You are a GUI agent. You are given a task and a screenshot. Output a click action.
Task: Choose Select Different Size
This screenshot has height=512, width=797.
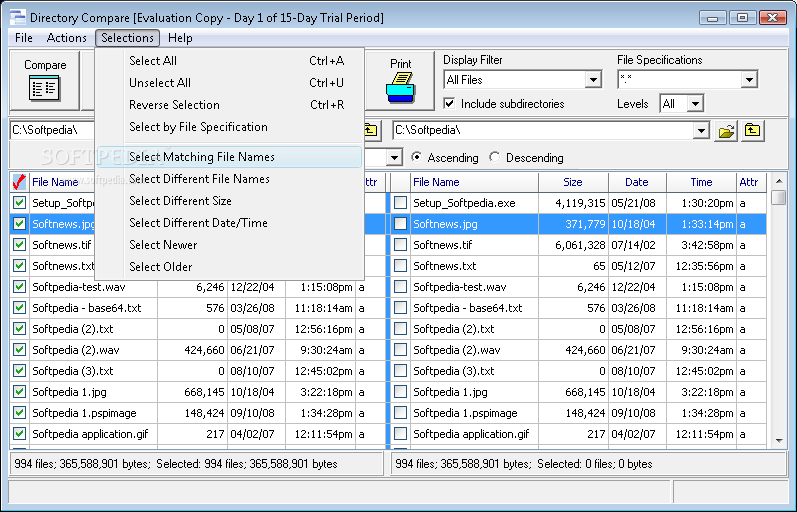(x=230, y=201)
